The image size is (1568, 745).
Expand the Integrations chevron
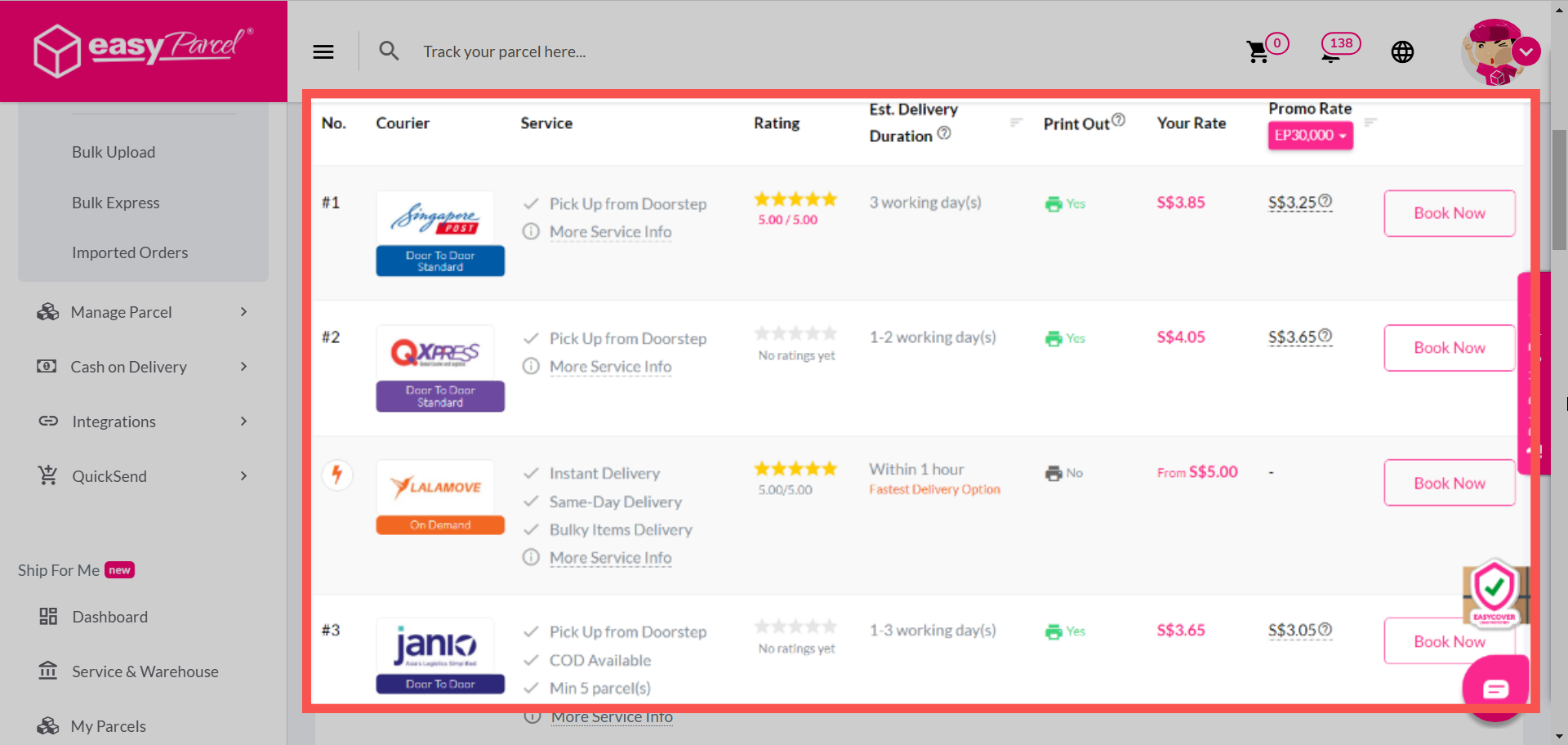243,421
